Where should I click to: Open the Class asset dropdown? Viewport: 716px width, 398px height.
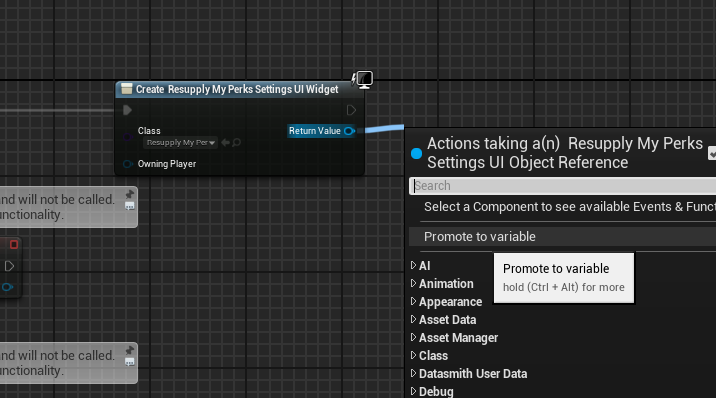180,142
